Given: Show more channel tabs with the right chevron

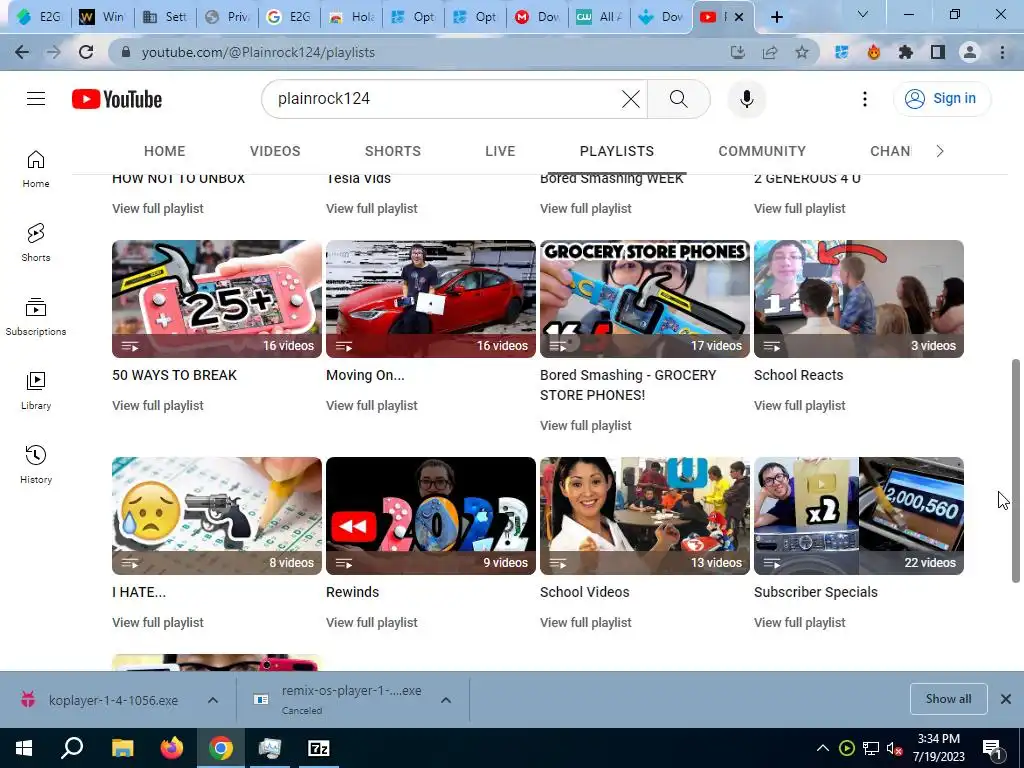Looking at the screenshot, I should (x=940, y=151).
